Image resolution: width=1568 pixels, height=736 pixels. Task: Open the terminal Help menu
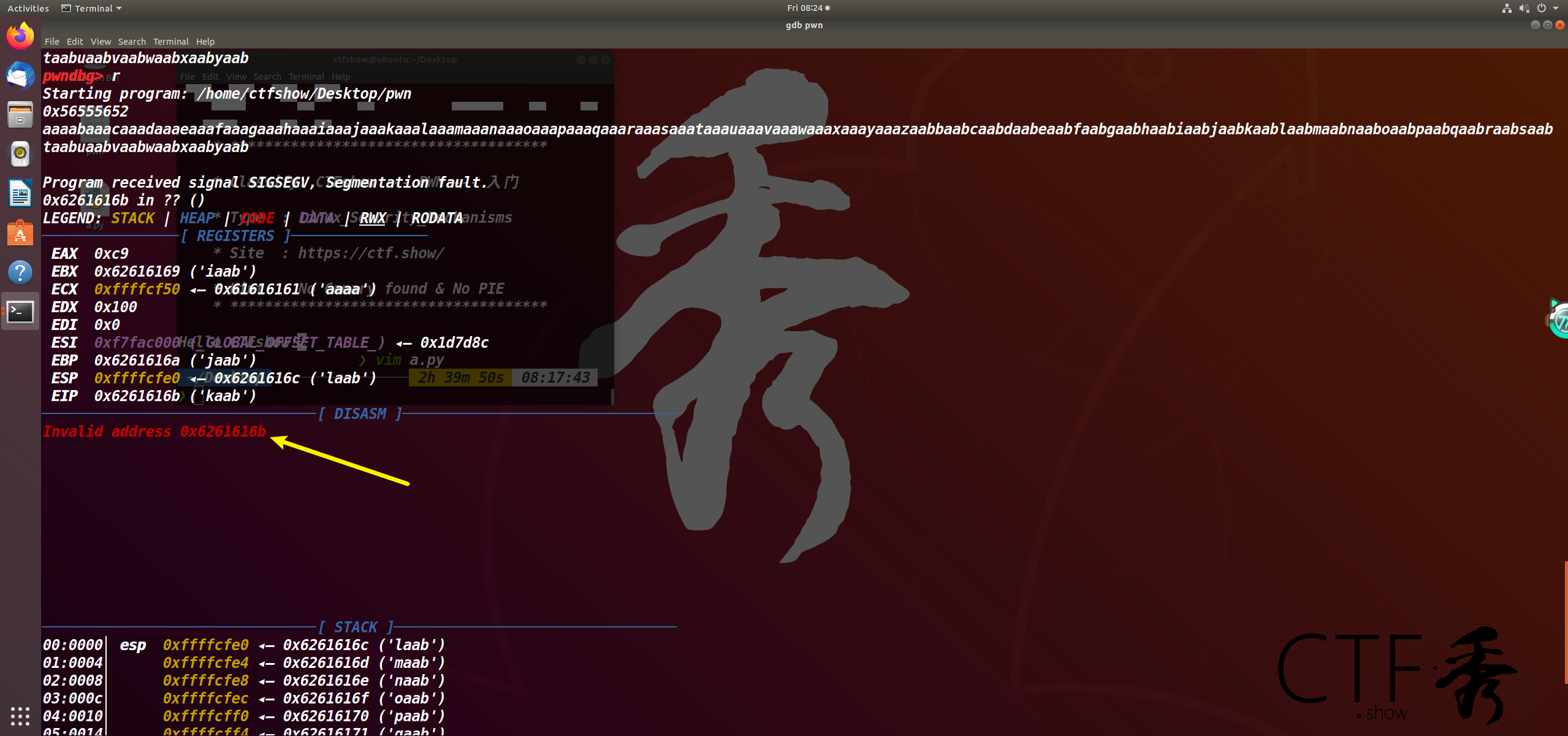pyautogui.click(x=205, y=42)
